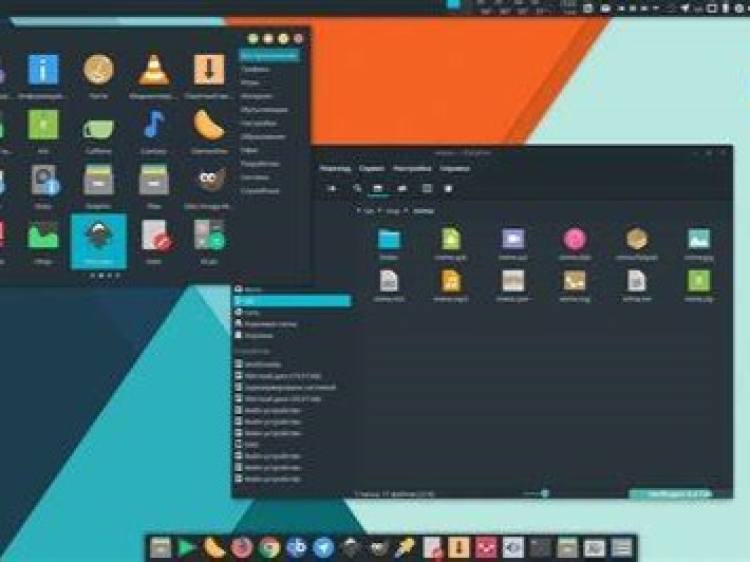The width and height of the screenshot is (750, 562).
Task: Open the blue music note app
Action: 153,124
